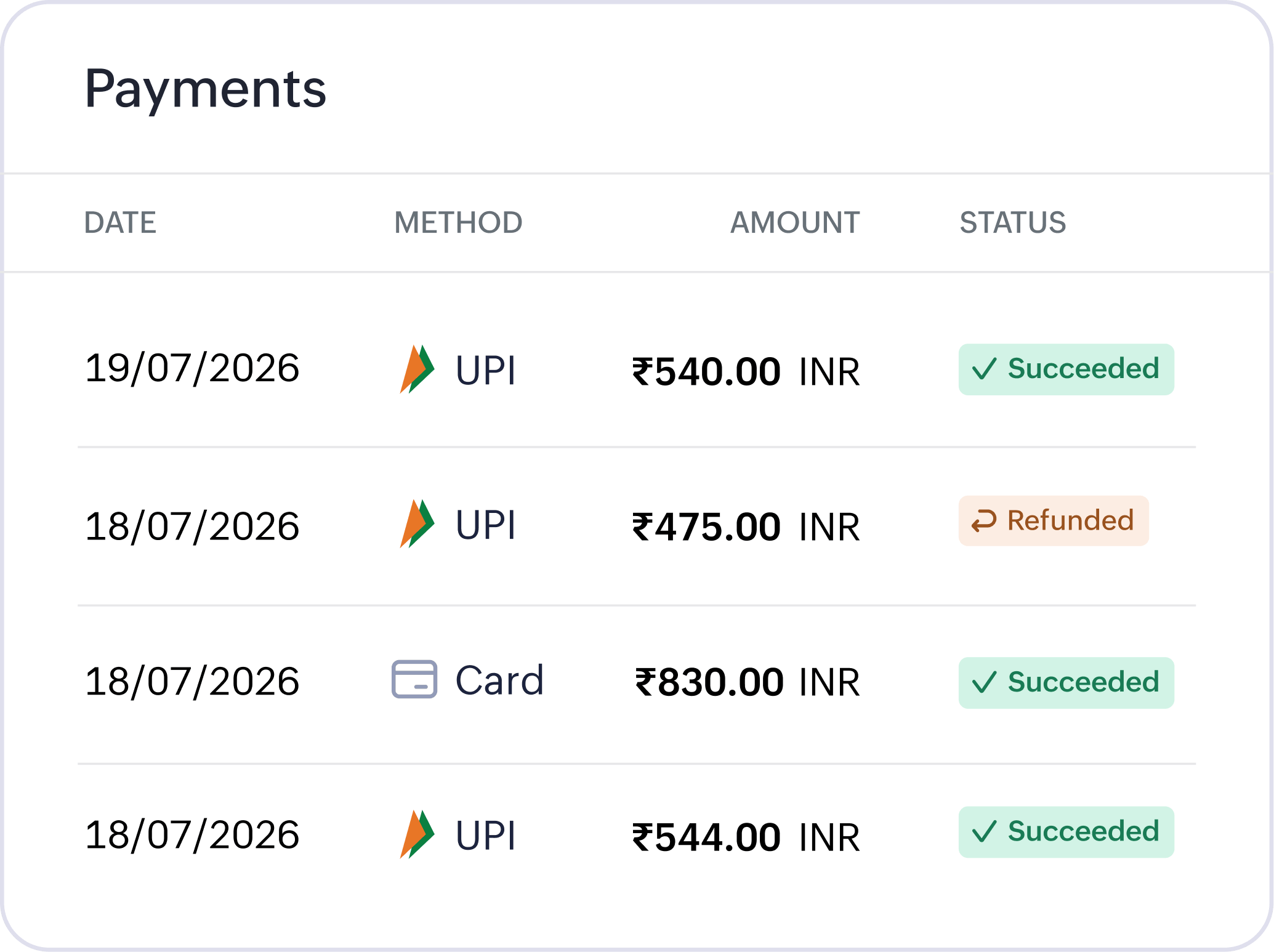
Task: Select the Card payment method label
Action: [x=499, y=680]
